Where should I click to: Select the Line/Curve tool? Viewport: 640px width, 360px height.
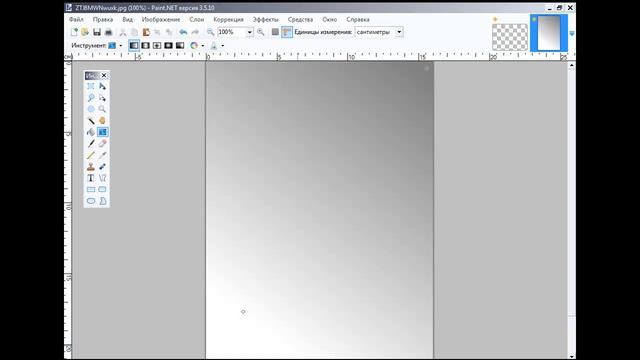point(102,178)
